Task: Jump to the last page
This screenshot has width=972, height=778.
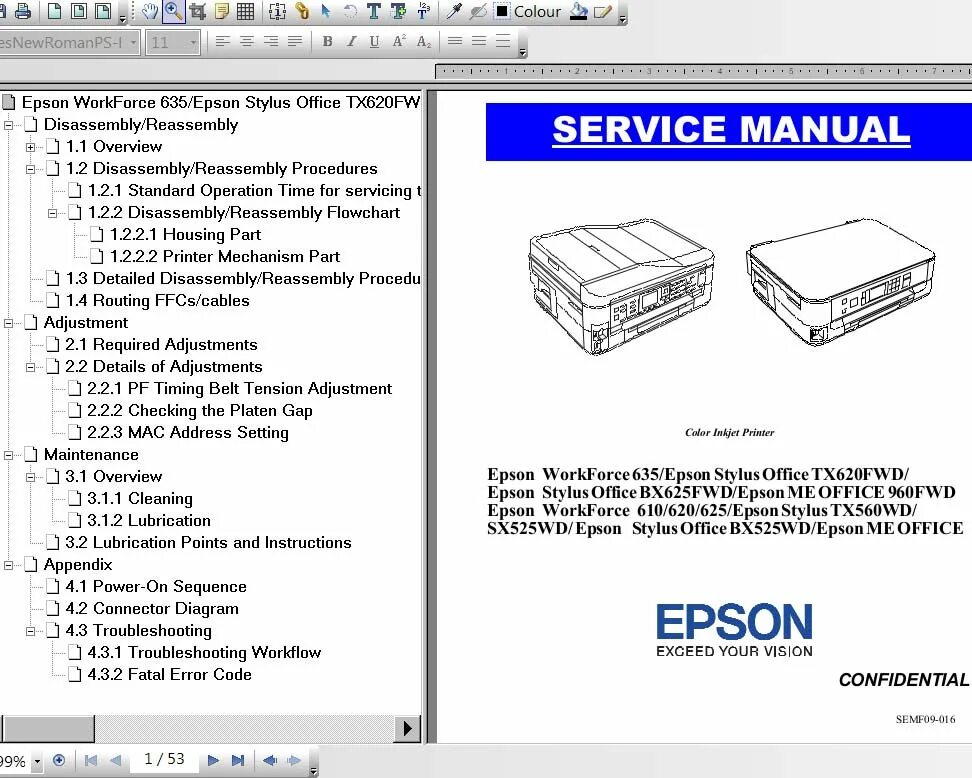Action: (x=238, y=760)
